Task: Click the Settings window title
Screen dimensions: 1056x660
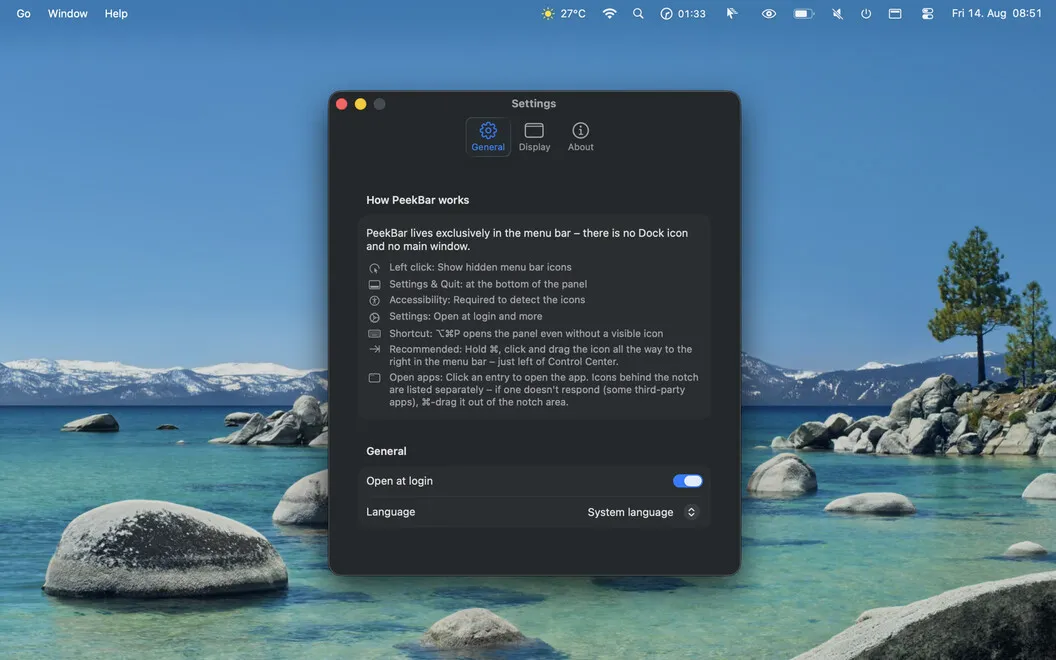Action: tap(533, 104)
